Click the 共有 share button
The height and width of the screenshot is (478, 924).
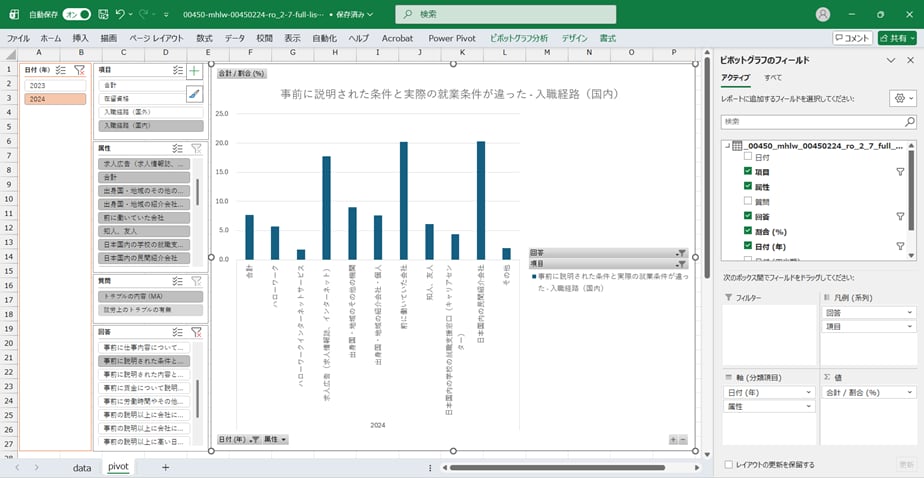(x=897, y=38)
